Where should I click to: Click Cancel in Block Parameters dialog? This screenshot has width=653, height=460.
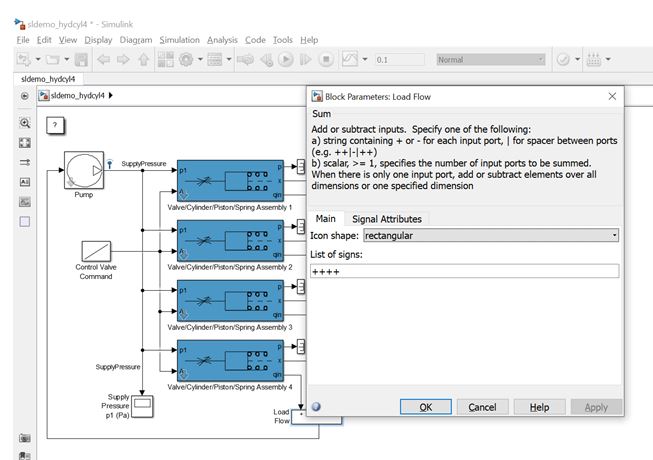[x=482, y=407]
